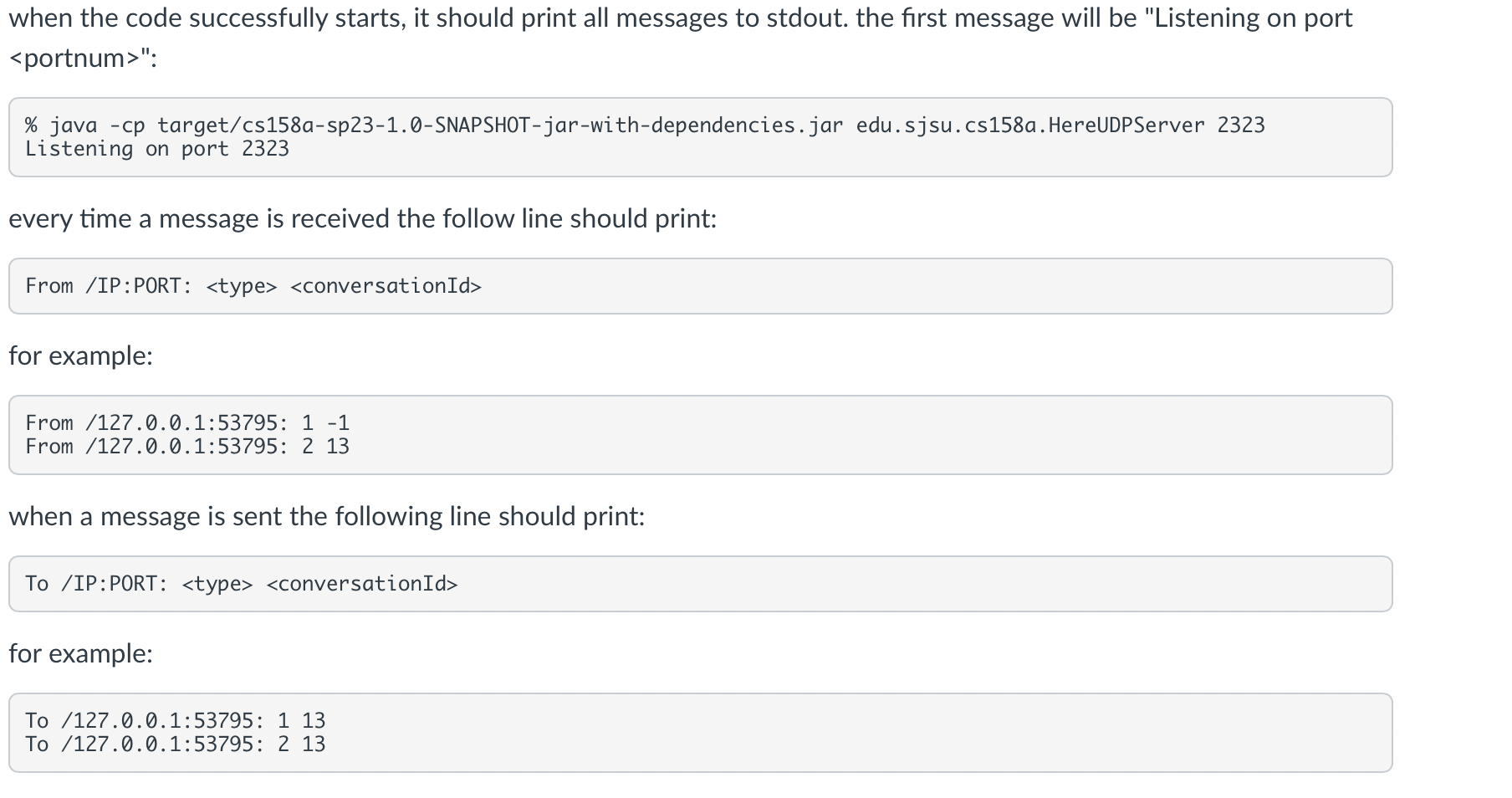The width and height of the screenshot is (1512, 798).
Task: Click "for example:" above the From lines
Action: (80, 356)
